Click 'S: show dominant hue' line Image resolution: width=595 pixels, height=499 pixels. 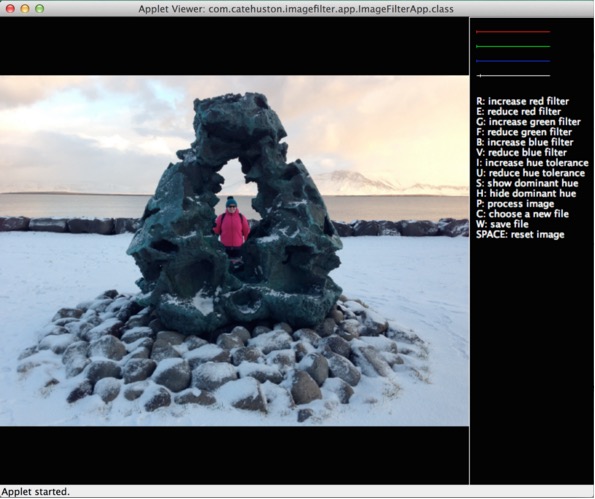point(527,183)
